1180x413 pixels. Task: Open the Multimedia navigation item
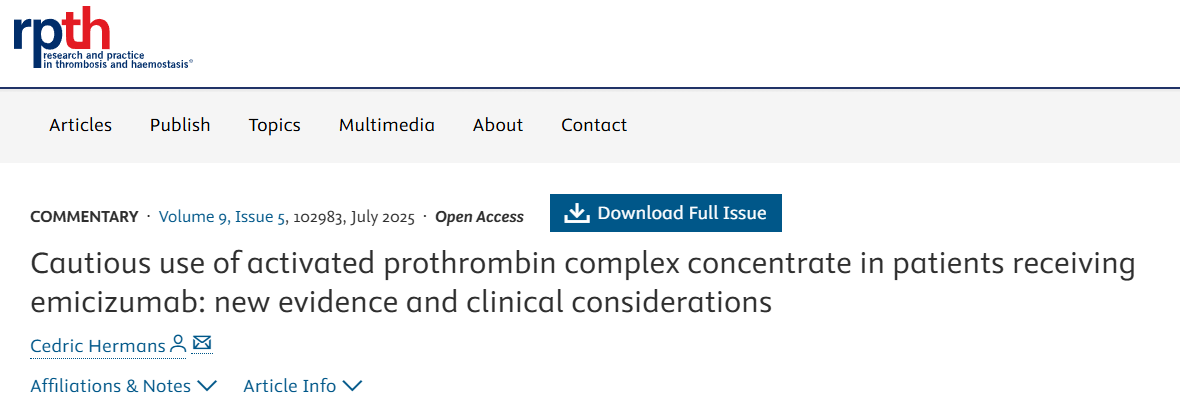pyautogui.click(x=387, y=125)
